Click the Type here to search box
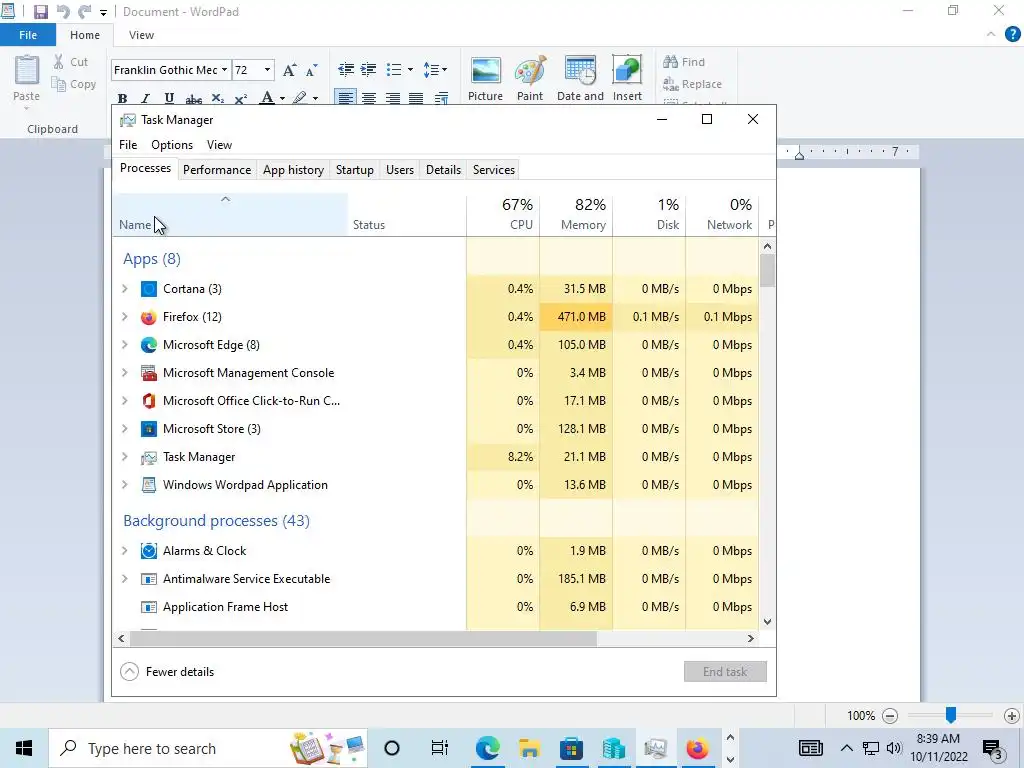1024x768 pixels. [208, 748]
